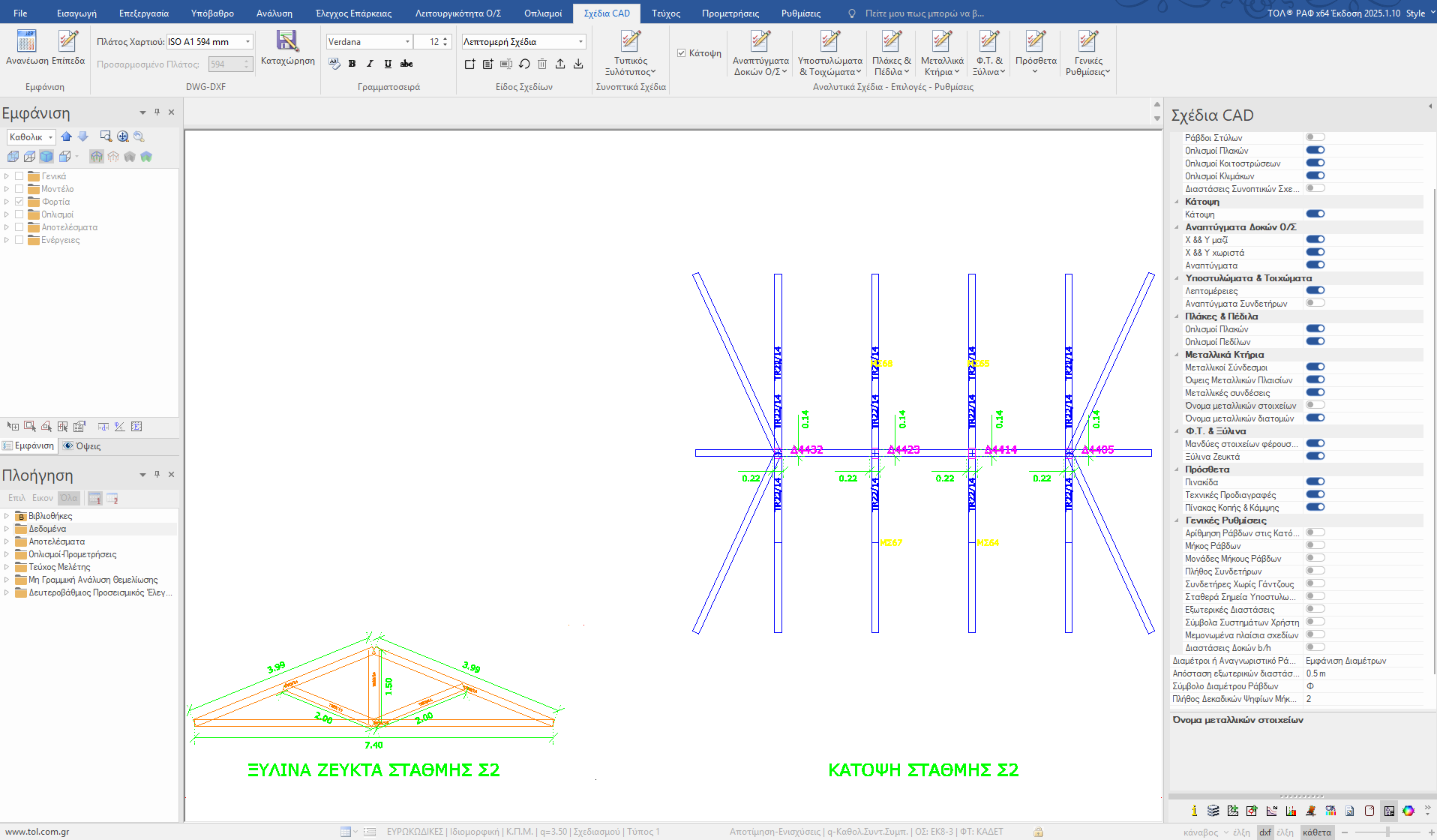Click the blue up arrow in Εμφάνιση panel
Screen dimensions: 1437x840
pyautogui.click(x=67, y=136)
